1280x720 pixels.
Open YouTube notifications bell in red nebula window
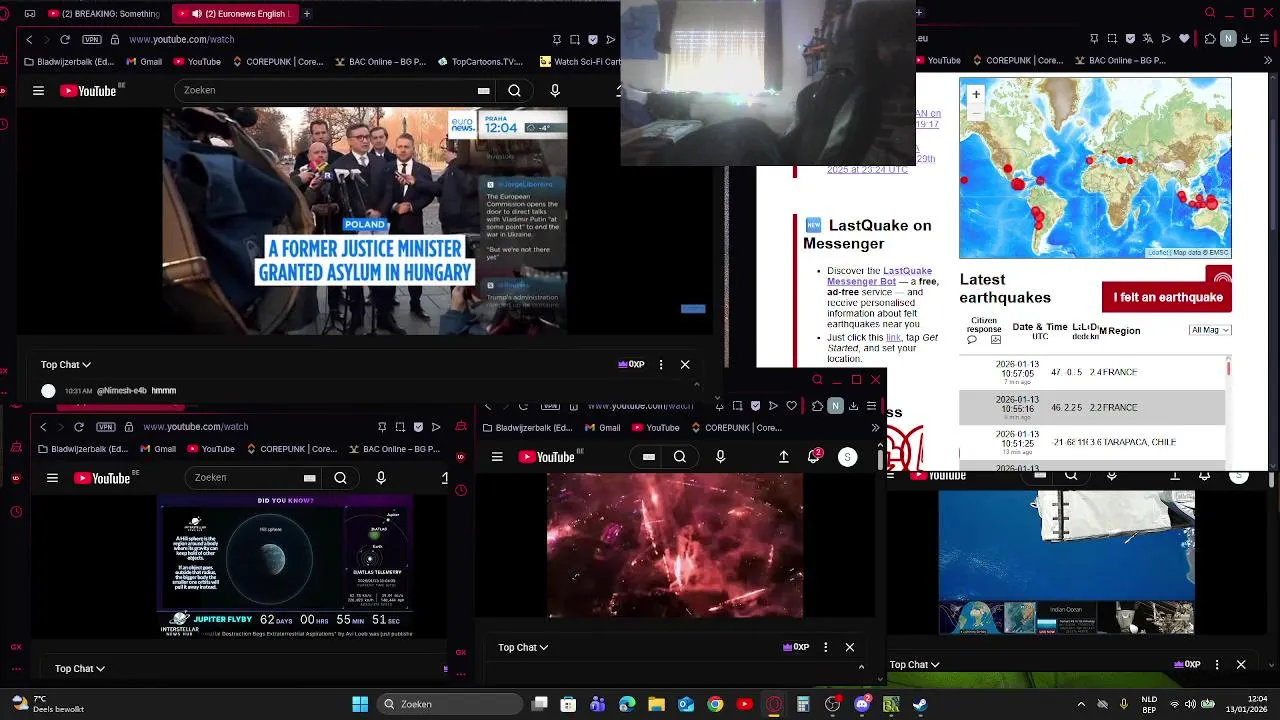click(814, 457)
